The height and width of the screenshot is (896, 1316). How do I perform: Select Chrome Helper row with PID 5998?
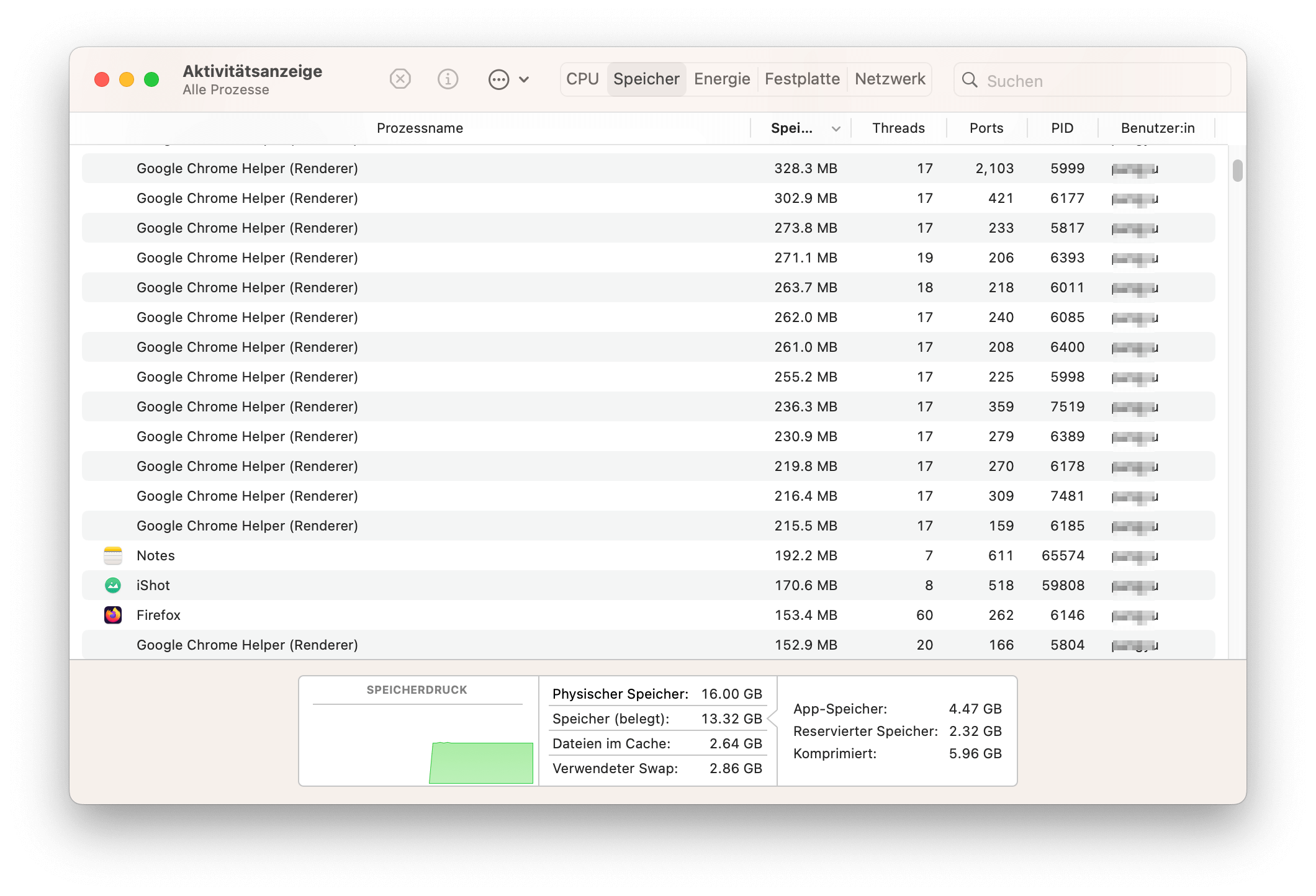pyautogui.click(x=648, y=377)
